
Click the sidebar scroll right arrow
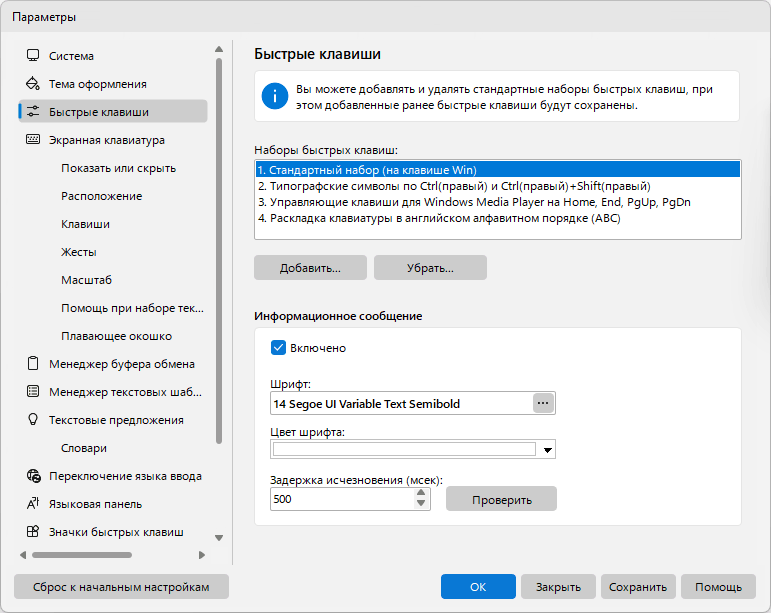pyautogui.click(x=202, y=555)
